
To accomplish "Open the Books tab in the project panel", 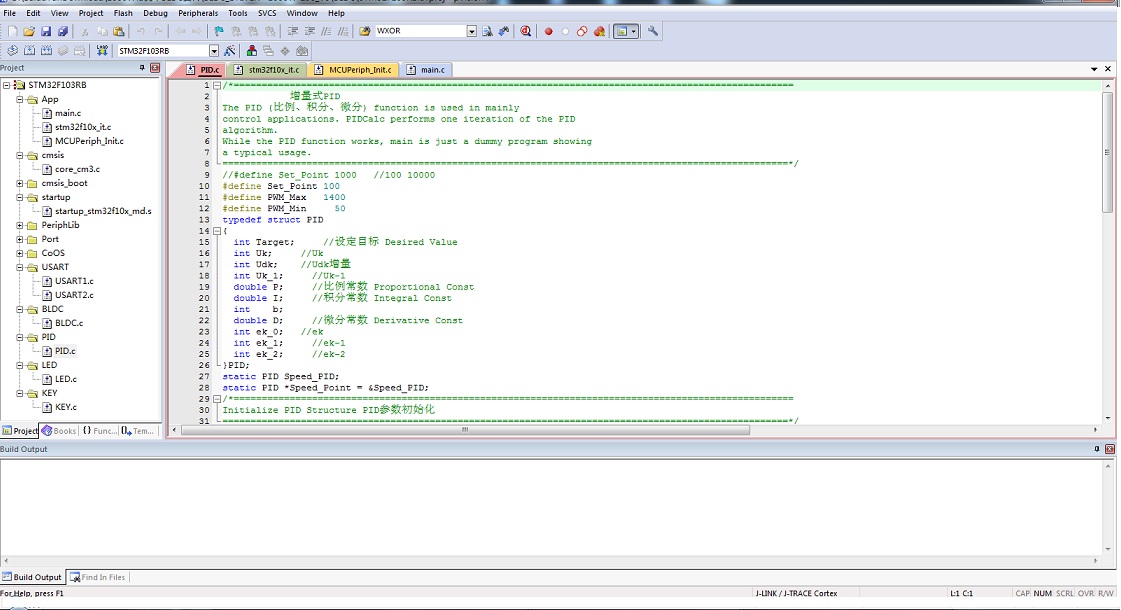I will pos(59,431).
